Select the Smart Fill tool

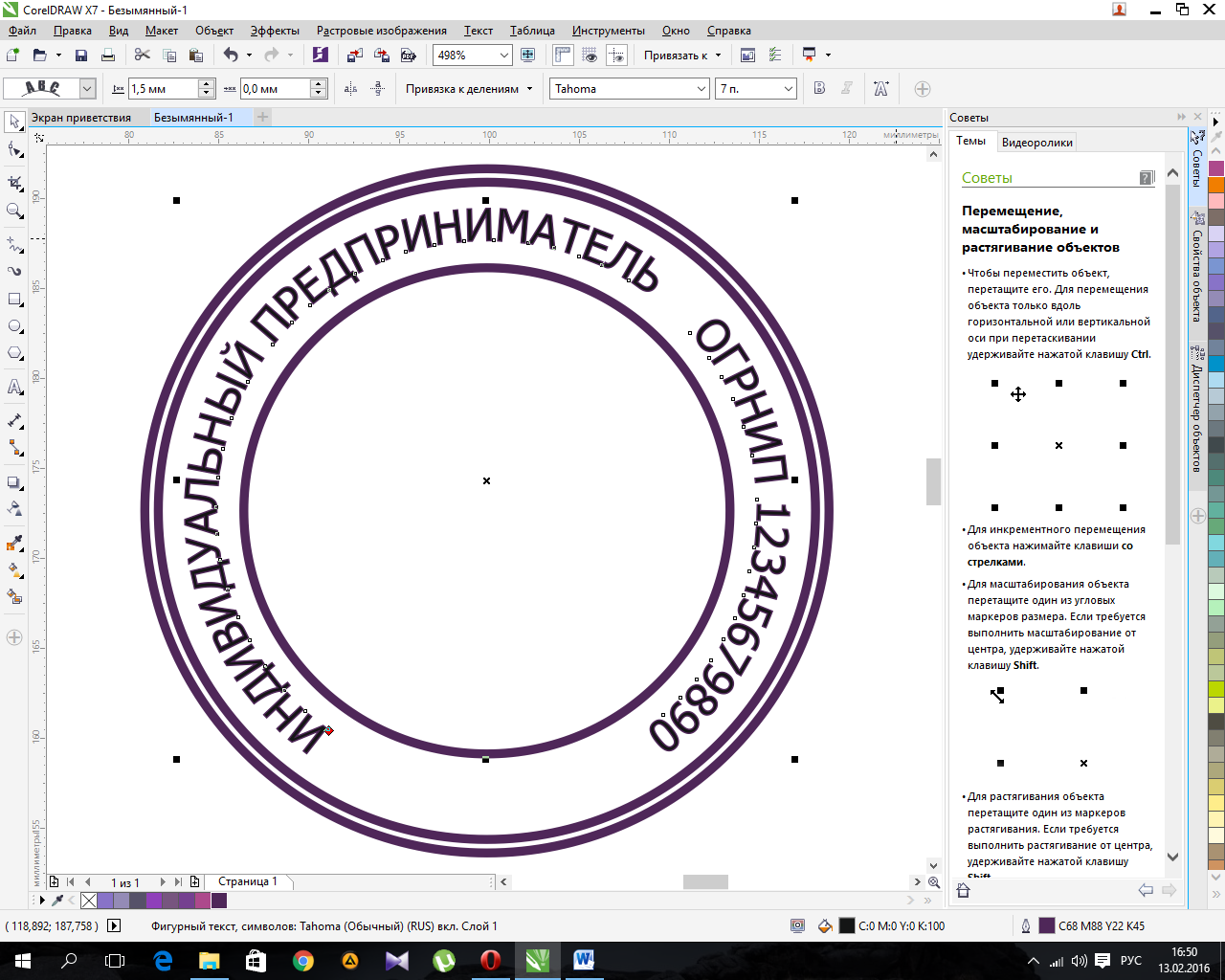coord(14,596)
